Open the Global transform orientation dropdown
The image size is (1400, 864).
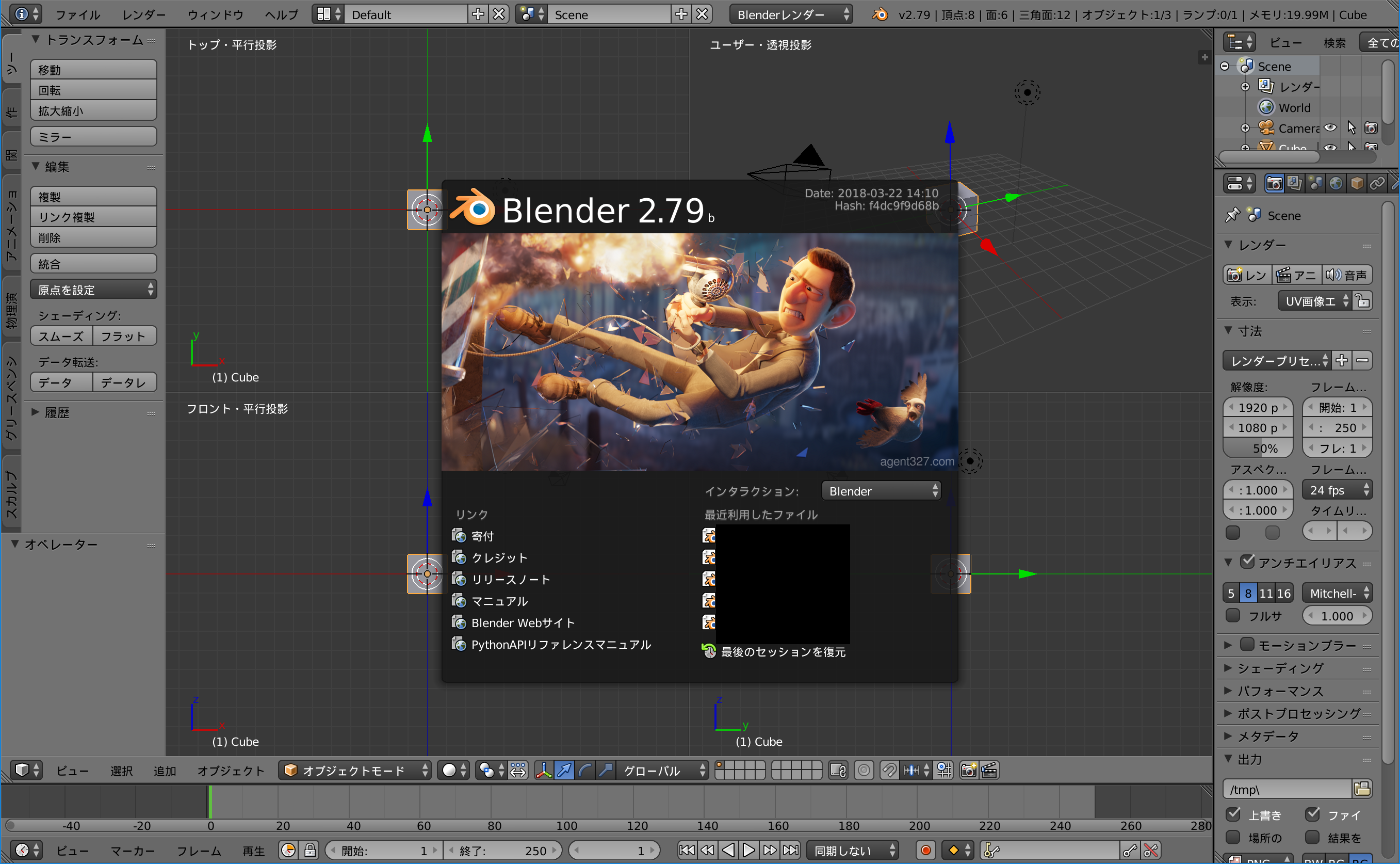(x=662, y=770)
